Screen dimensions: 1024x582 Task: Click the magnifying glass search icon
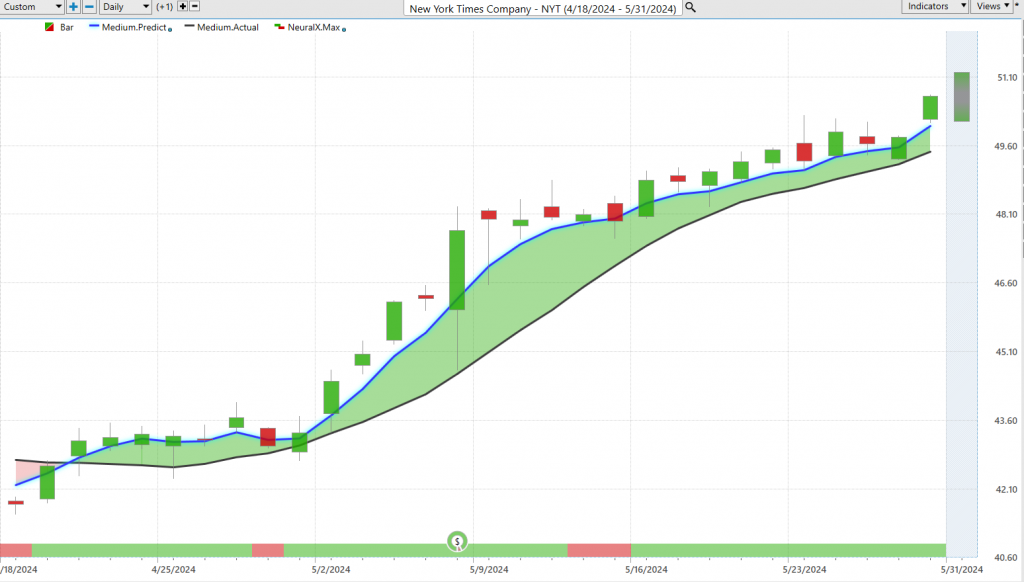(690, 8)
